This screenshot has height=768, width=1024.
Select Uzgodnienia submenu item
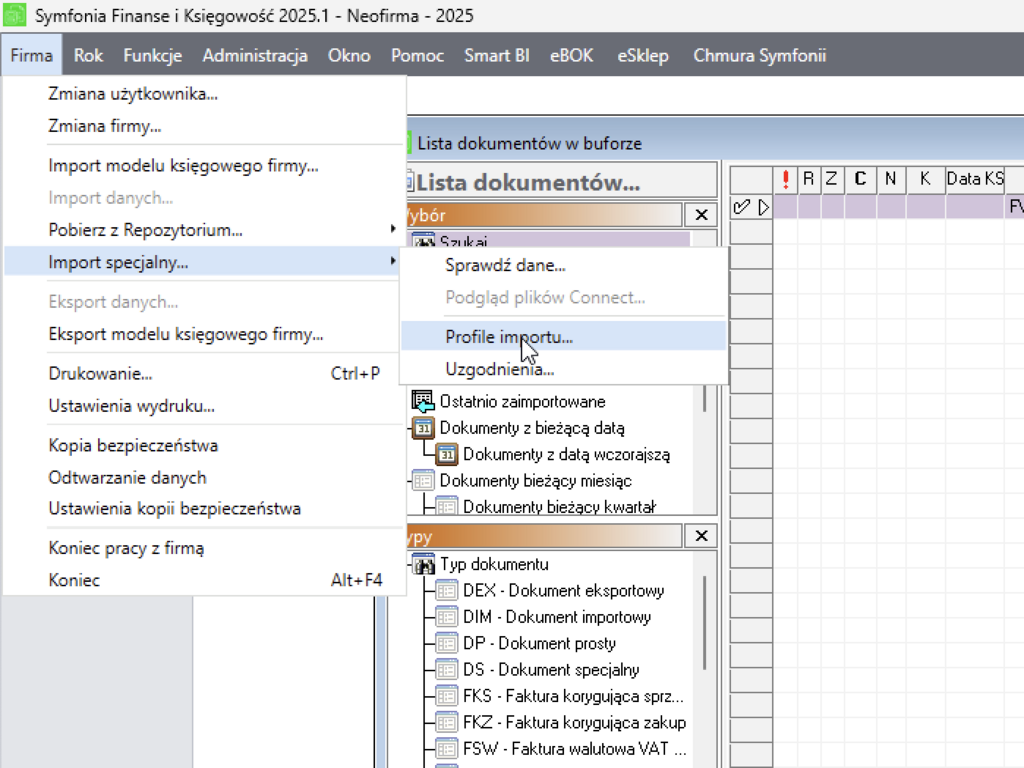click(564, 369)
